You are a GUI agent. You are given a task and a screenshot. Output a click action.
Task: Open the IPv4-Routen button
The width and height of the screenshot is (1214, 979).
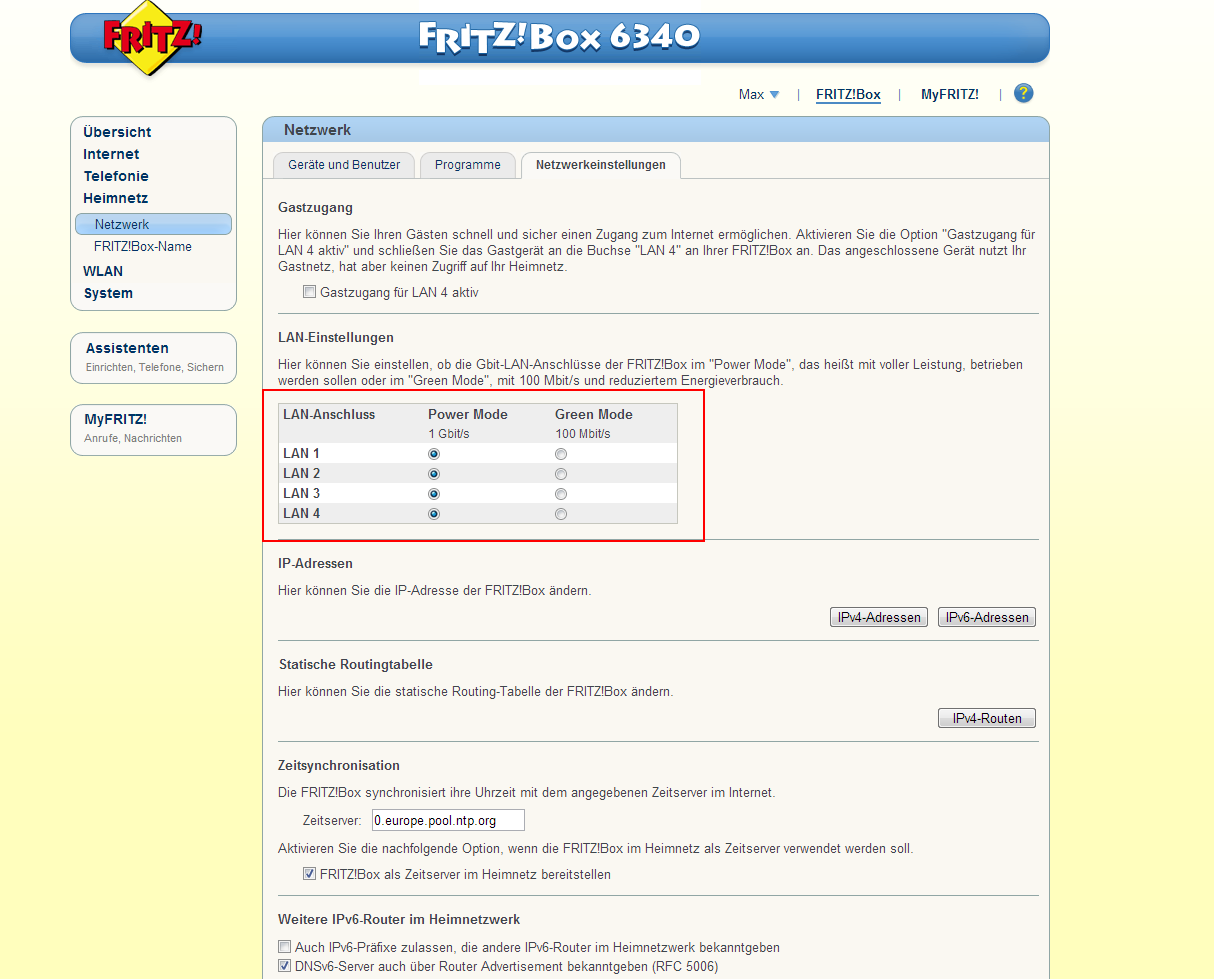987,718
